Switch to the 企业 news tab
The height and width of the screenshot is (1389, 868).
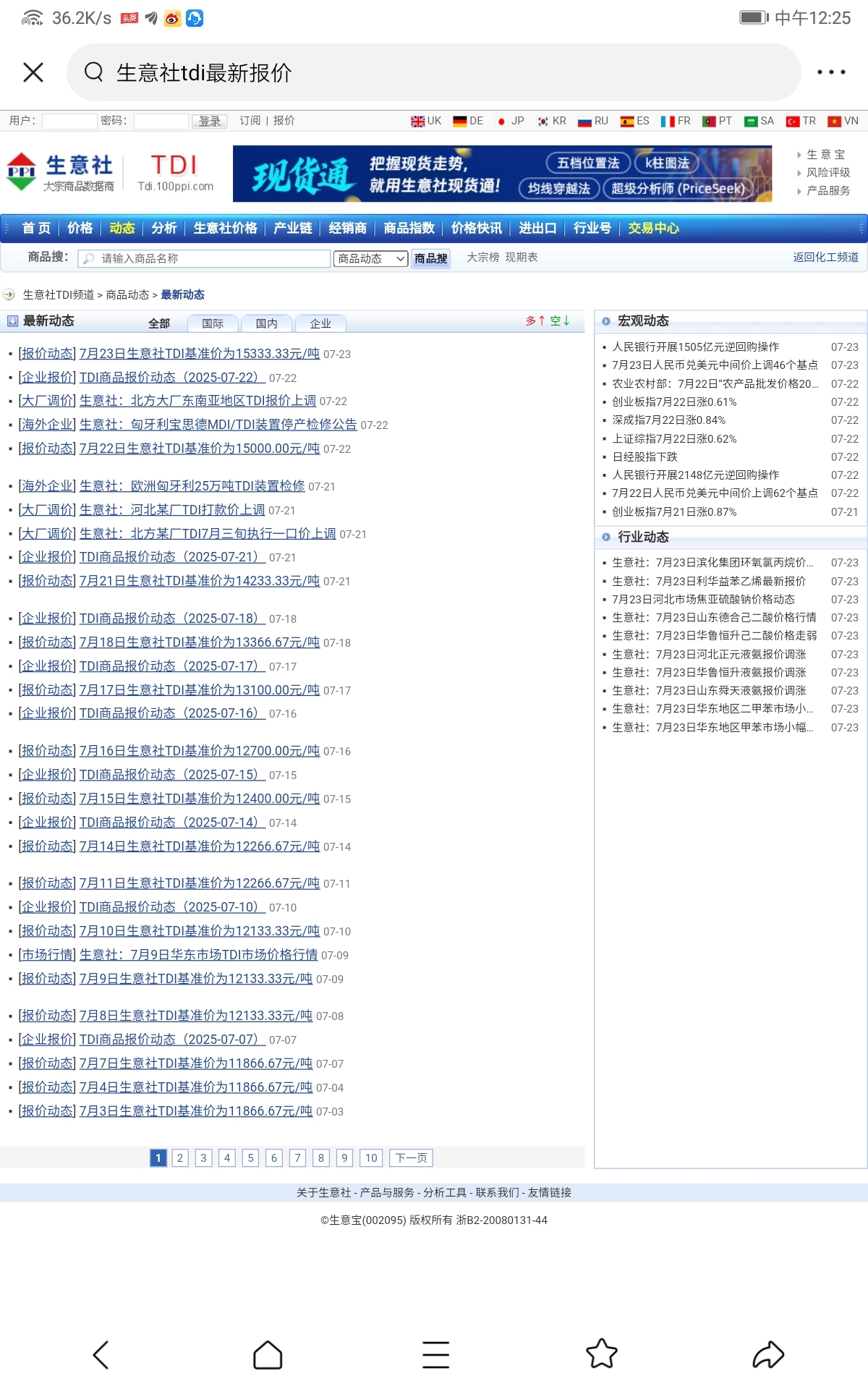coord(320,323)
